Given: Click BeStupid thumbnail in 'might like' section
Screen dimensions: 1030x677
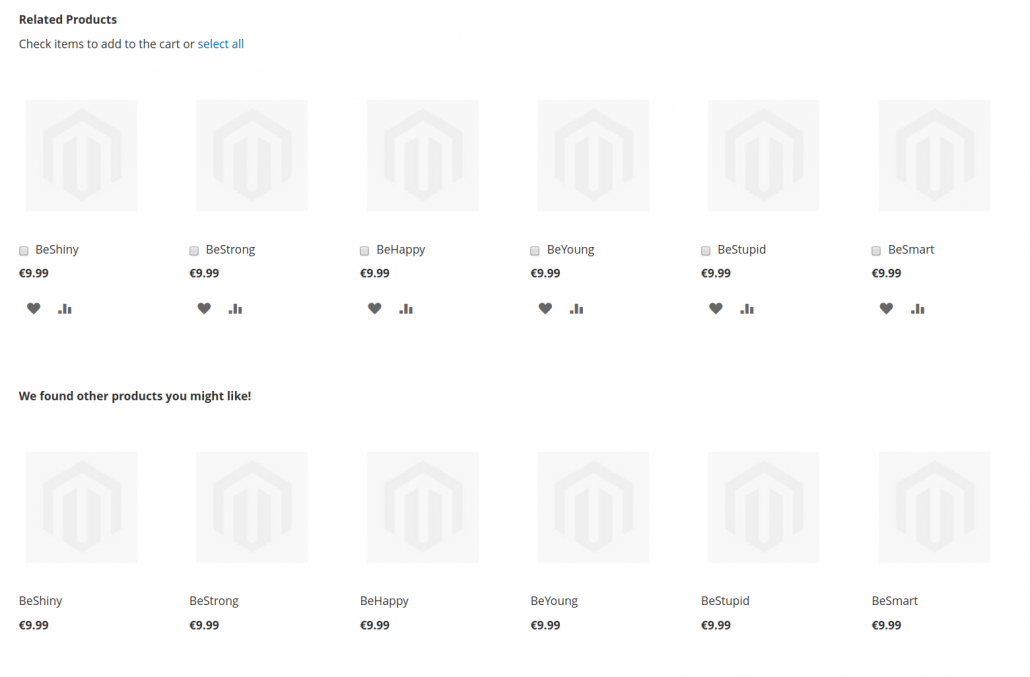Looking at the screenshot, I should click(763, 507).
